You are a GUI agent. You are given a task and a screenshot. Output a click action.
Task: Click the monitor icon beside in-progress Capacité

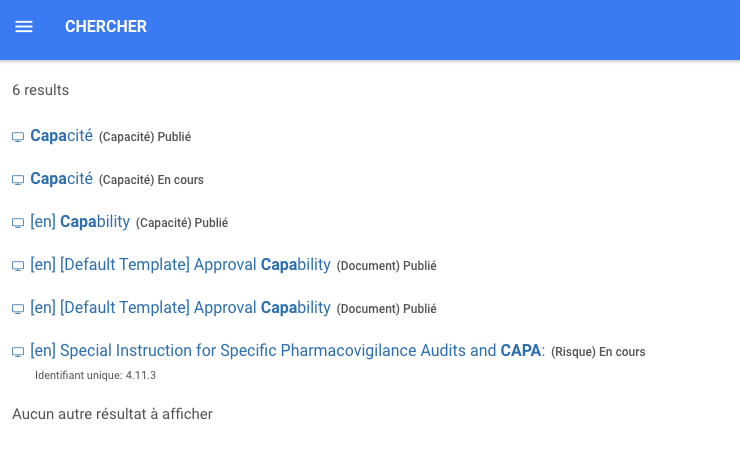pyautogui.click(x=18, y=180)
